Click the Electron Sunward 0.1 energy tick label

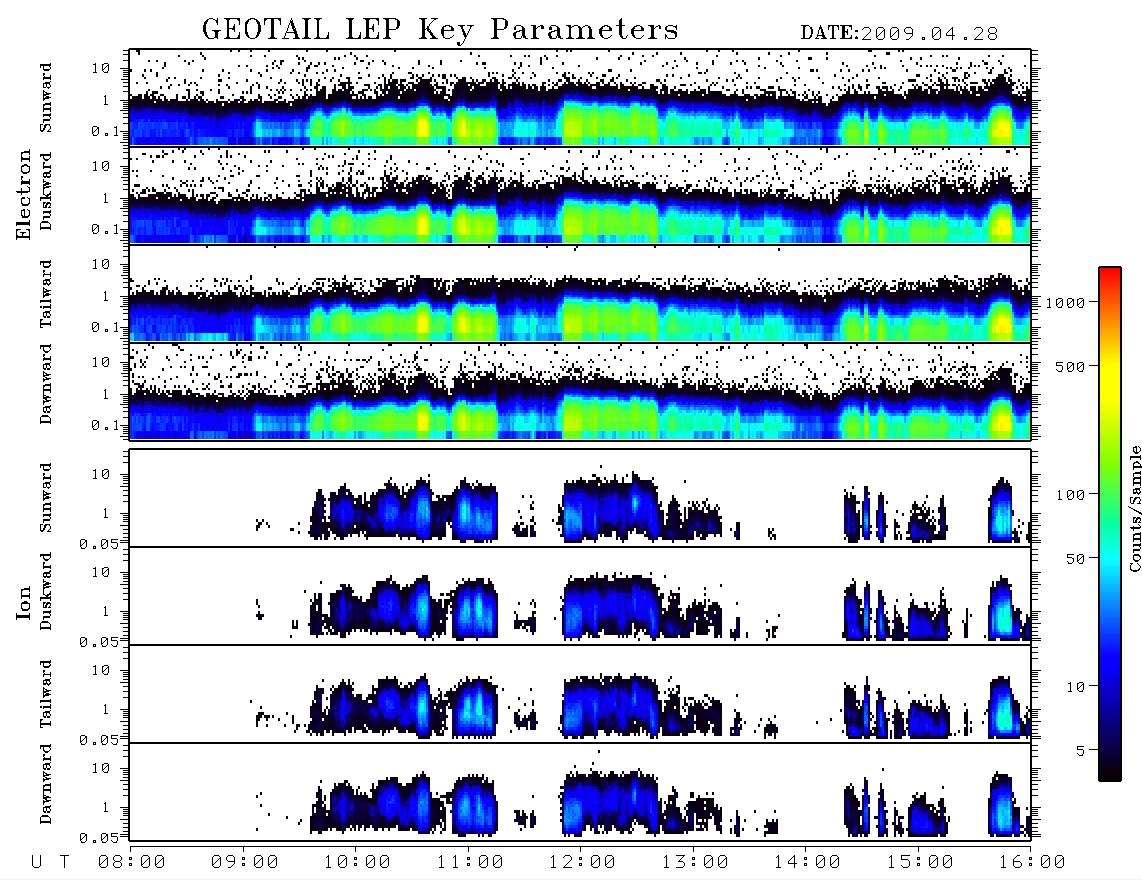click(x=105, y=131)
